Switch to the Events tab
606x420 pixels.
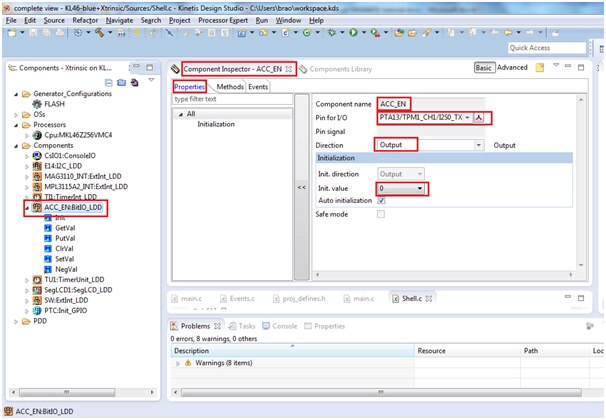click(258, 87)
